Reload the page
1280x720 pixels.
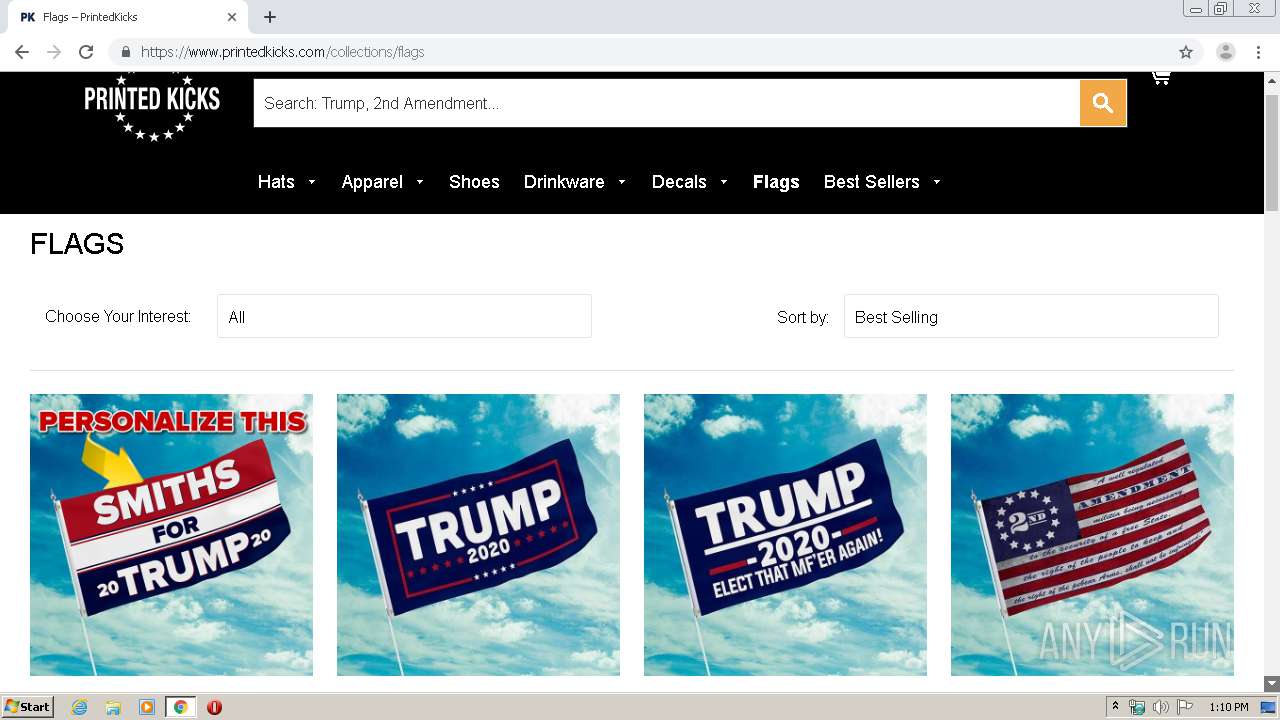tap(86, 52)
